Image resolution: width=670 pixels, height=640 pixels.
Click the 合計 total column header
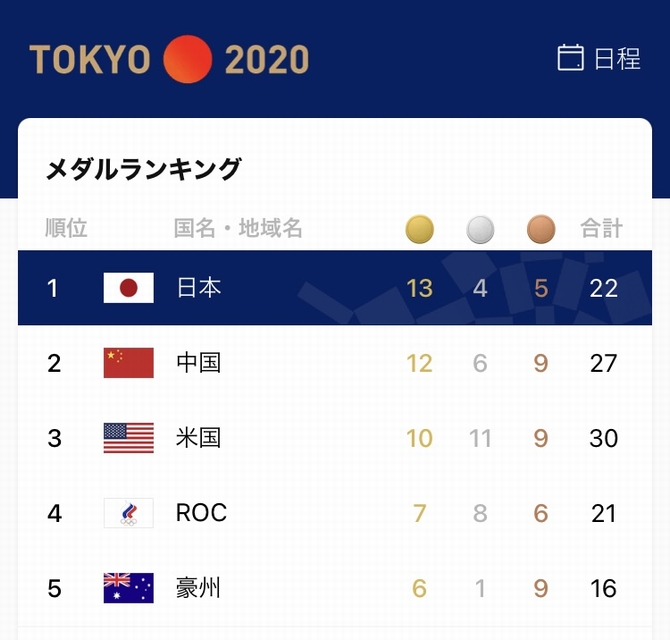602,229
